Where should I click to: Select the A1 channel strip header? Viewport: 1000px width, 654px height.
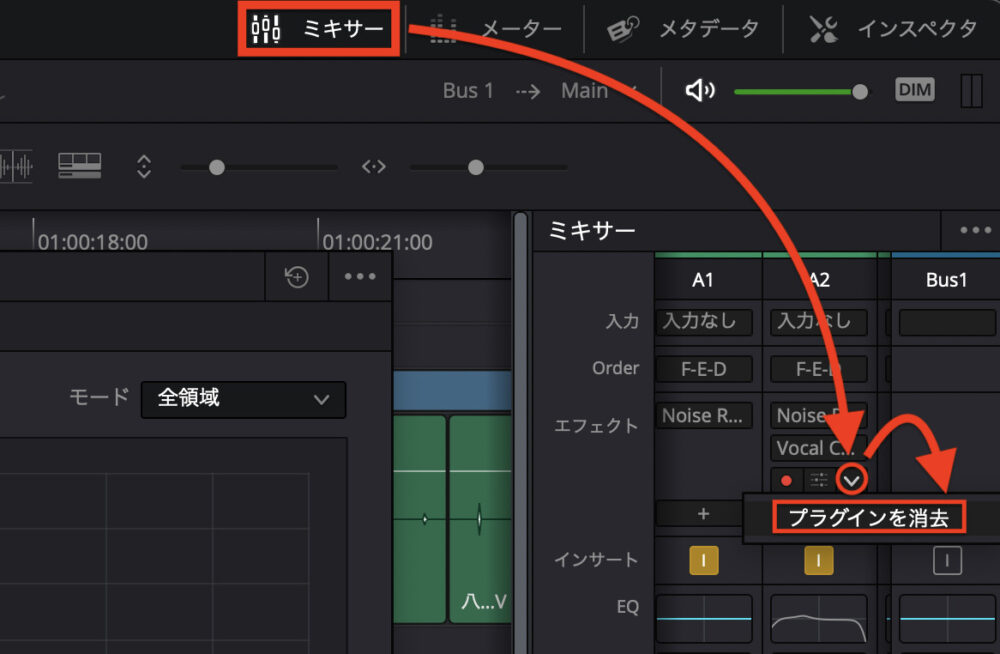tap(703, 279)
